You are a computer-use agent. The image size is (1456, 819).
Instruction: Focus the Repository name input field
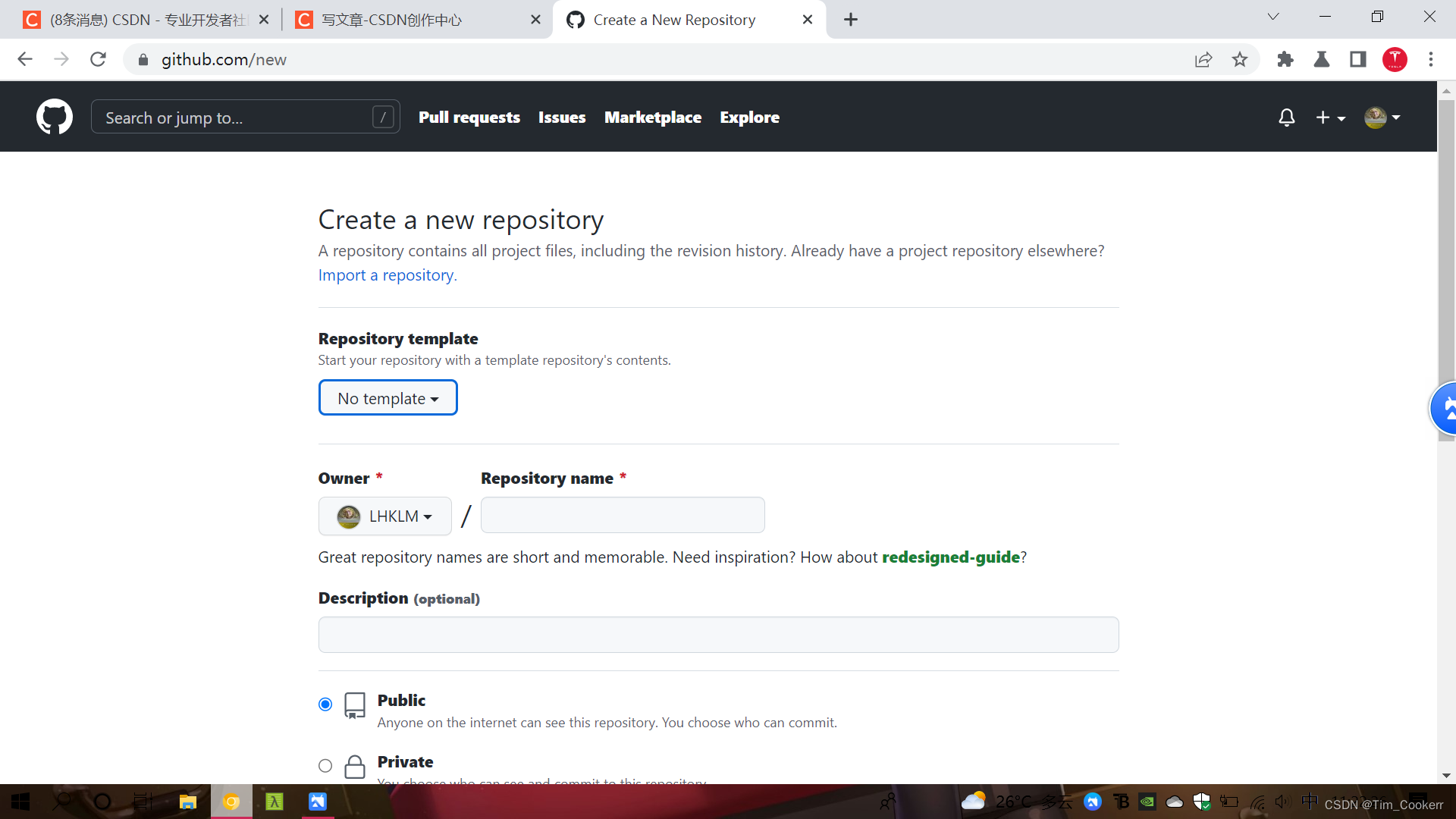[622, 516]
